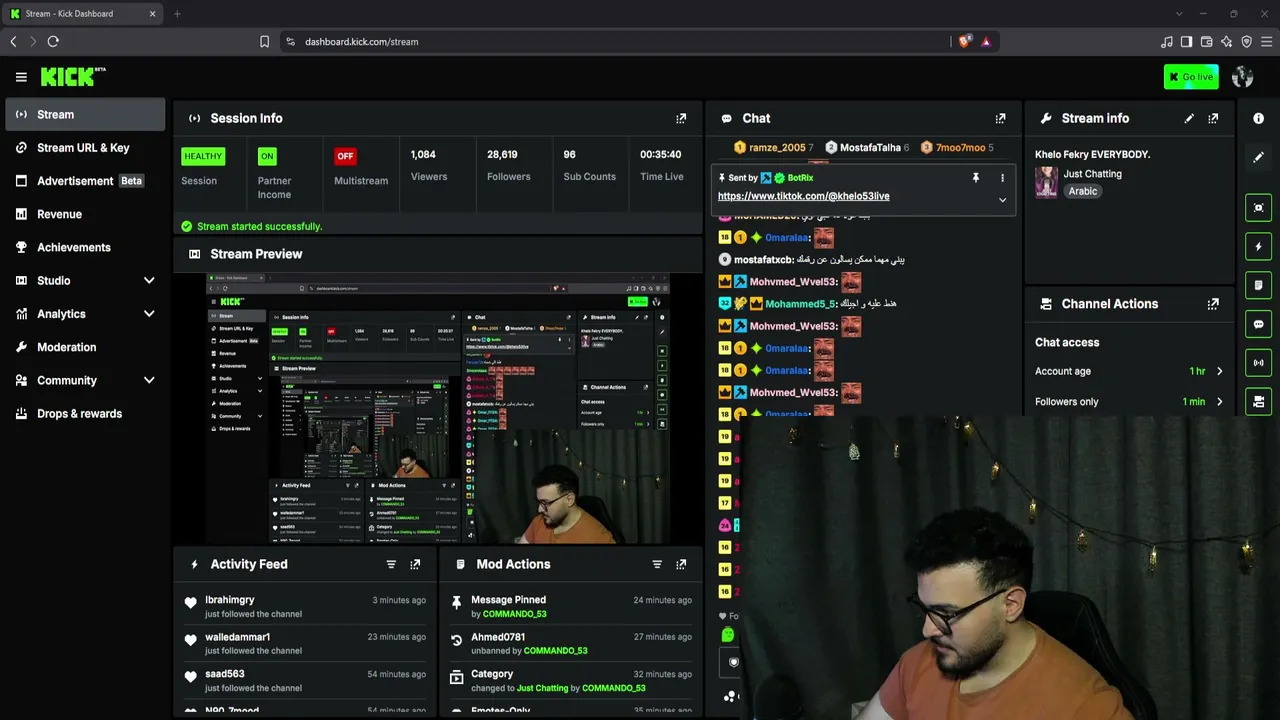The height and width of the screenshot is (720, 1280).
Task: Click the Brave Shields icon
Action: [964, 42]
